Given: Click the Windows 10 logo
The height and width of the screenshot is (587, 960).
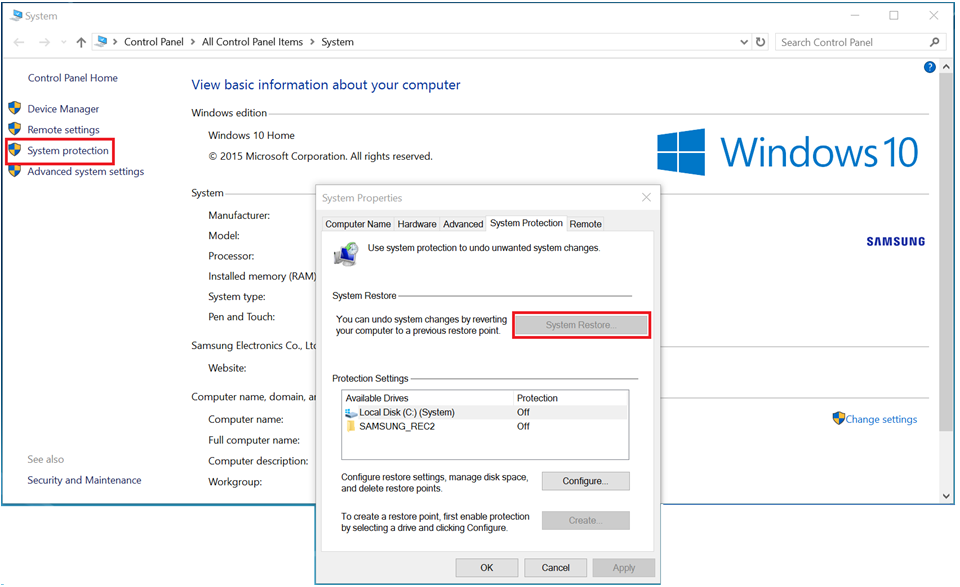Looking at the screenshot, I should (787, 152).
